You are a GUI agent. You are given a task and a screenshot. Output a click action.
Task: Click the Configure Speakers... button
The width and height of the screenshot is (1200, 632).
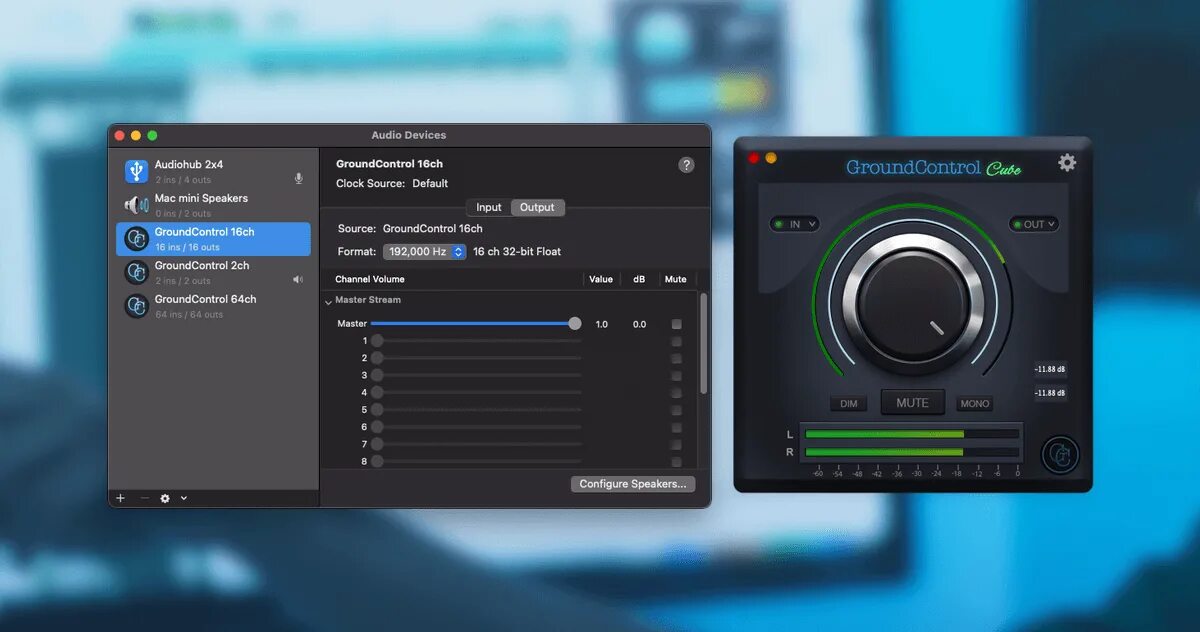pos(633,484)
